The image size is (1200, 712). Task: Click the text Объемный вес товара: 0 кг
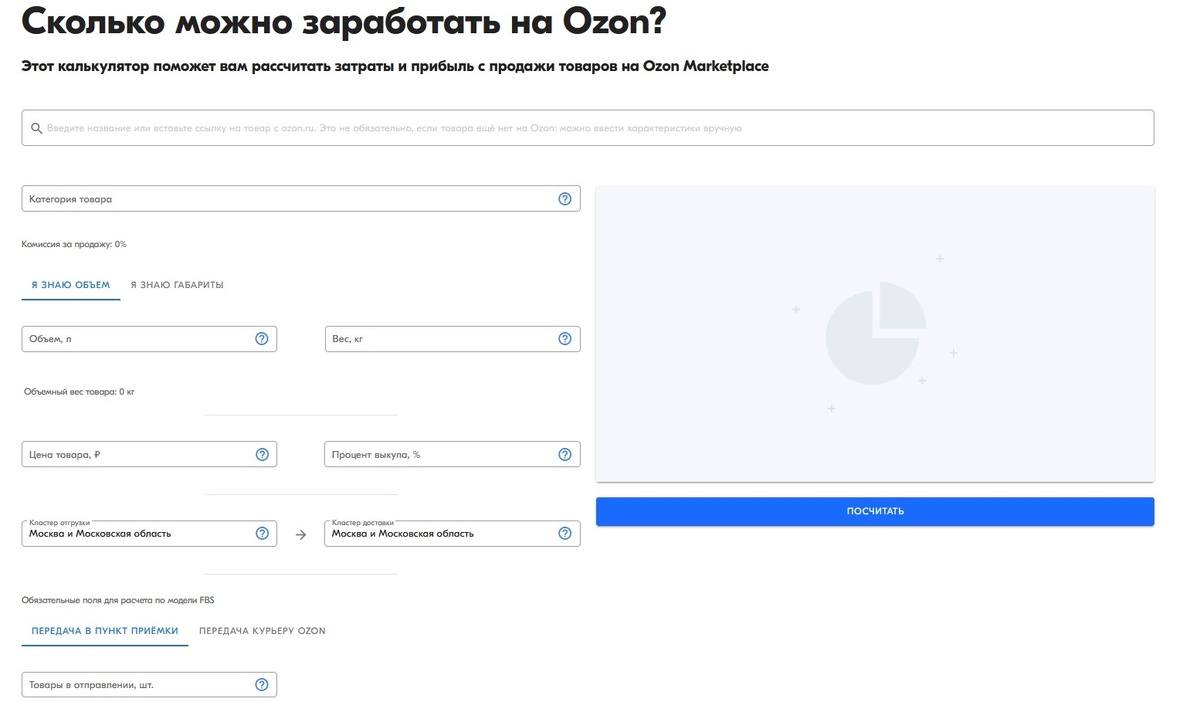tap(79, 392)
